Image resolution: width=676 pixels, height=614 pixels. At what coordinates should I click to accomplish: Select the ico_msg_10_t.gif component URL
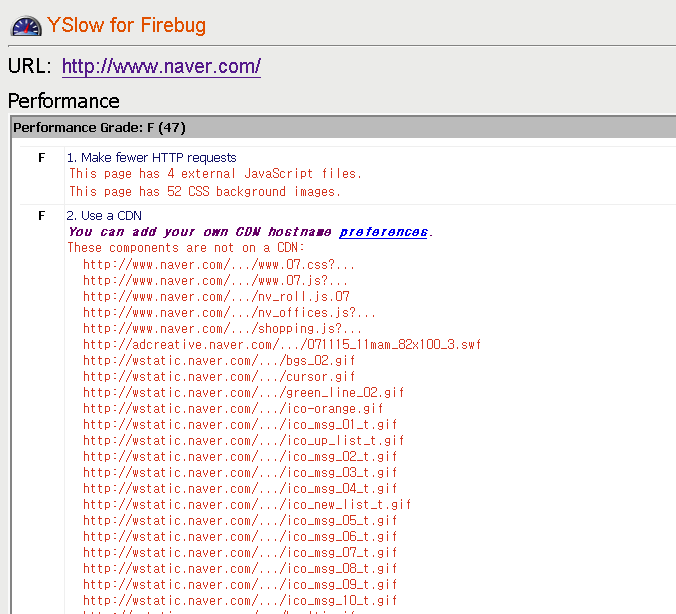[240, 600]
